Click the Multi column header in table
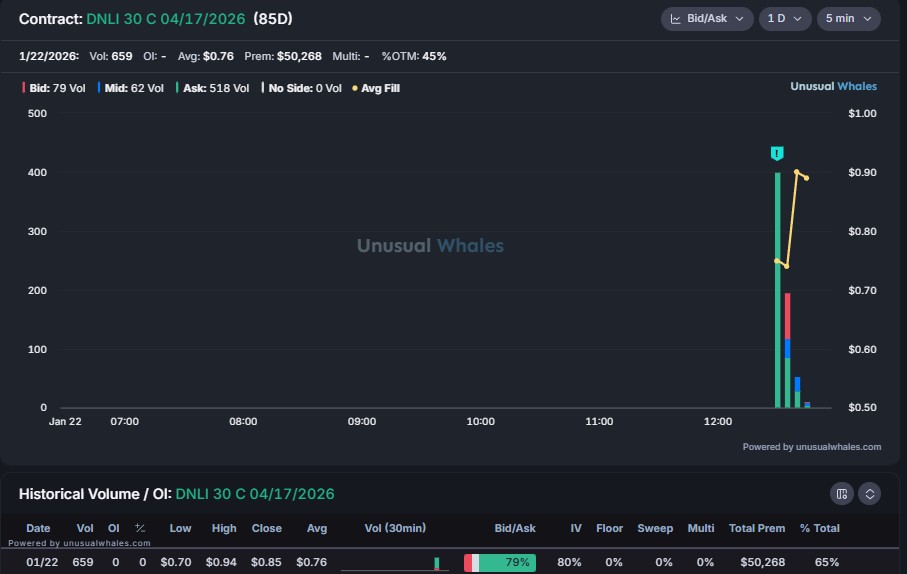This screenshot has height=574, width=907. point(700,528)
